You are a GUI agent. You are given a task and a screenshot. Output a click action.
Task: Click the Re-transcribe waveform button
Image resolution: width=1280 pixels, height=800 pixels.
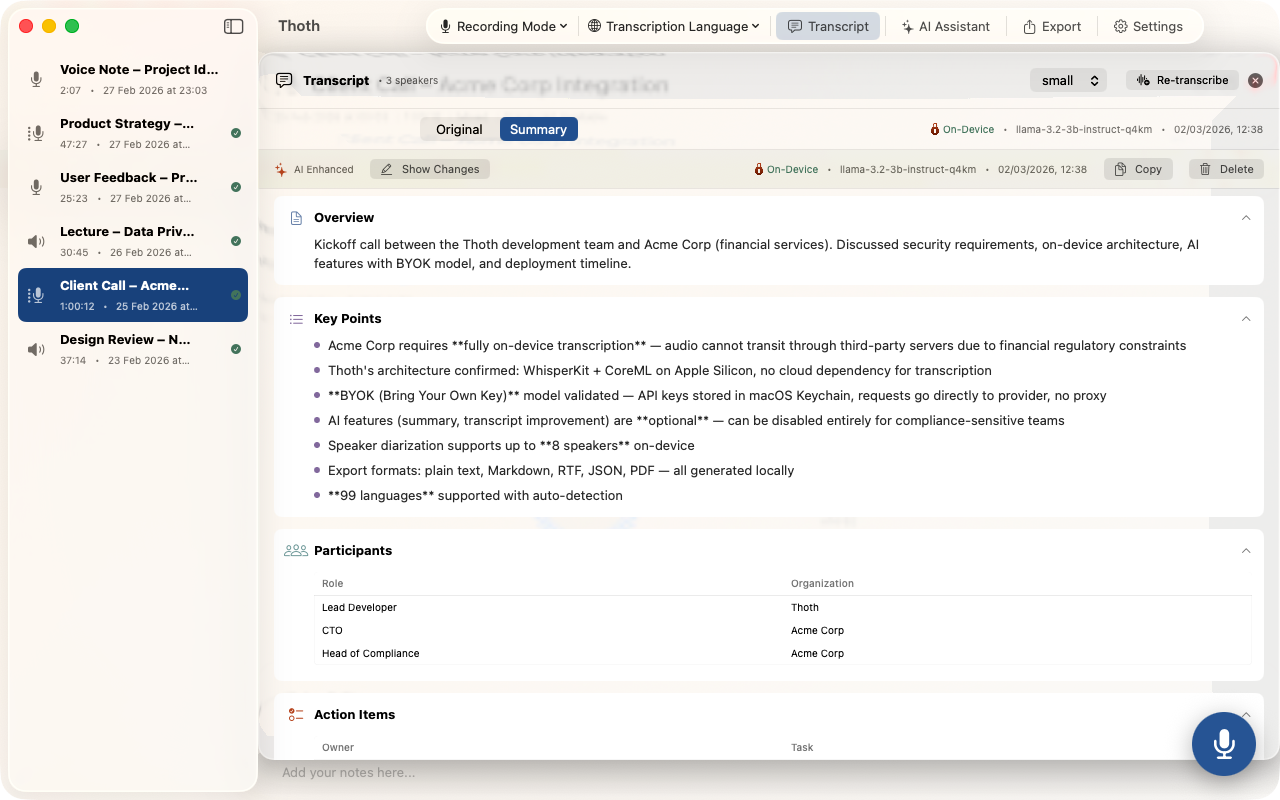(1182, 80)
